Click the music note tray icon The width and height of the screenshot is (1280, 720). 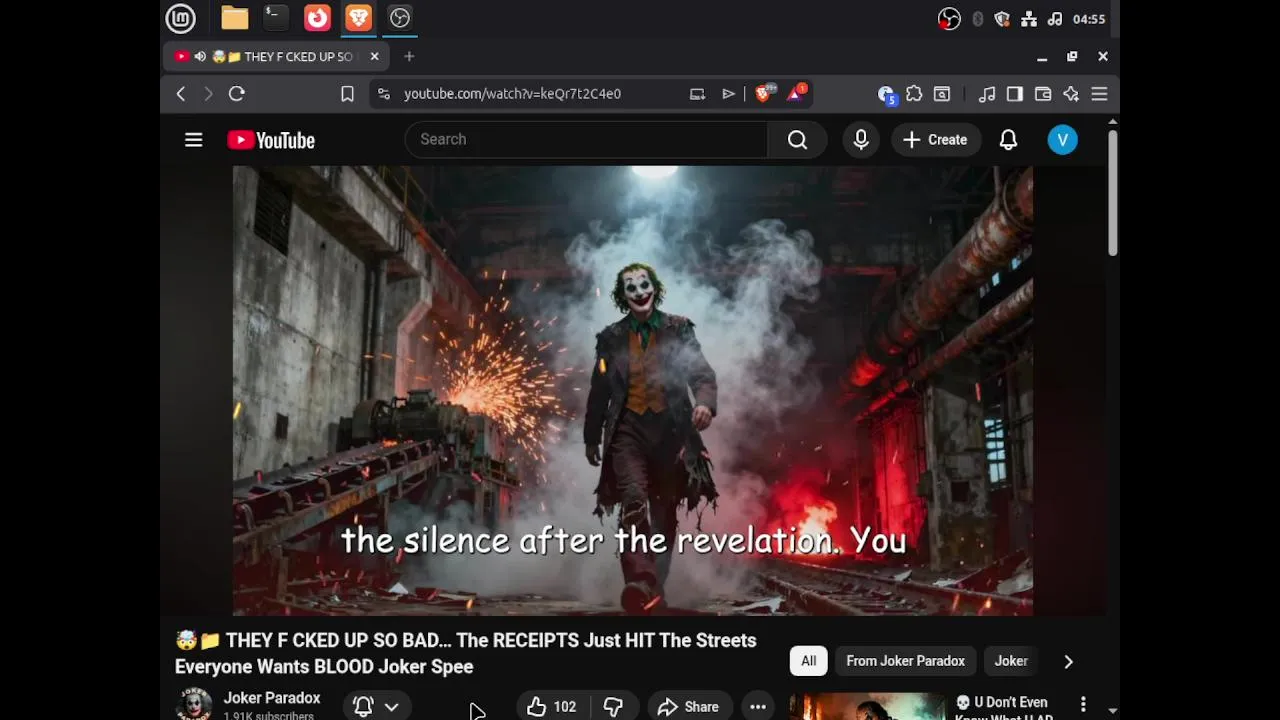click(x=1054, y=19)
